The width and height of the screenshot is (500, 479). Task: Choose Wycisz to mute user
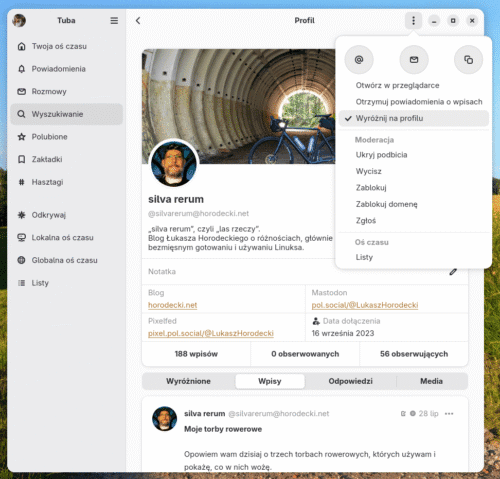tap(414, 171)
